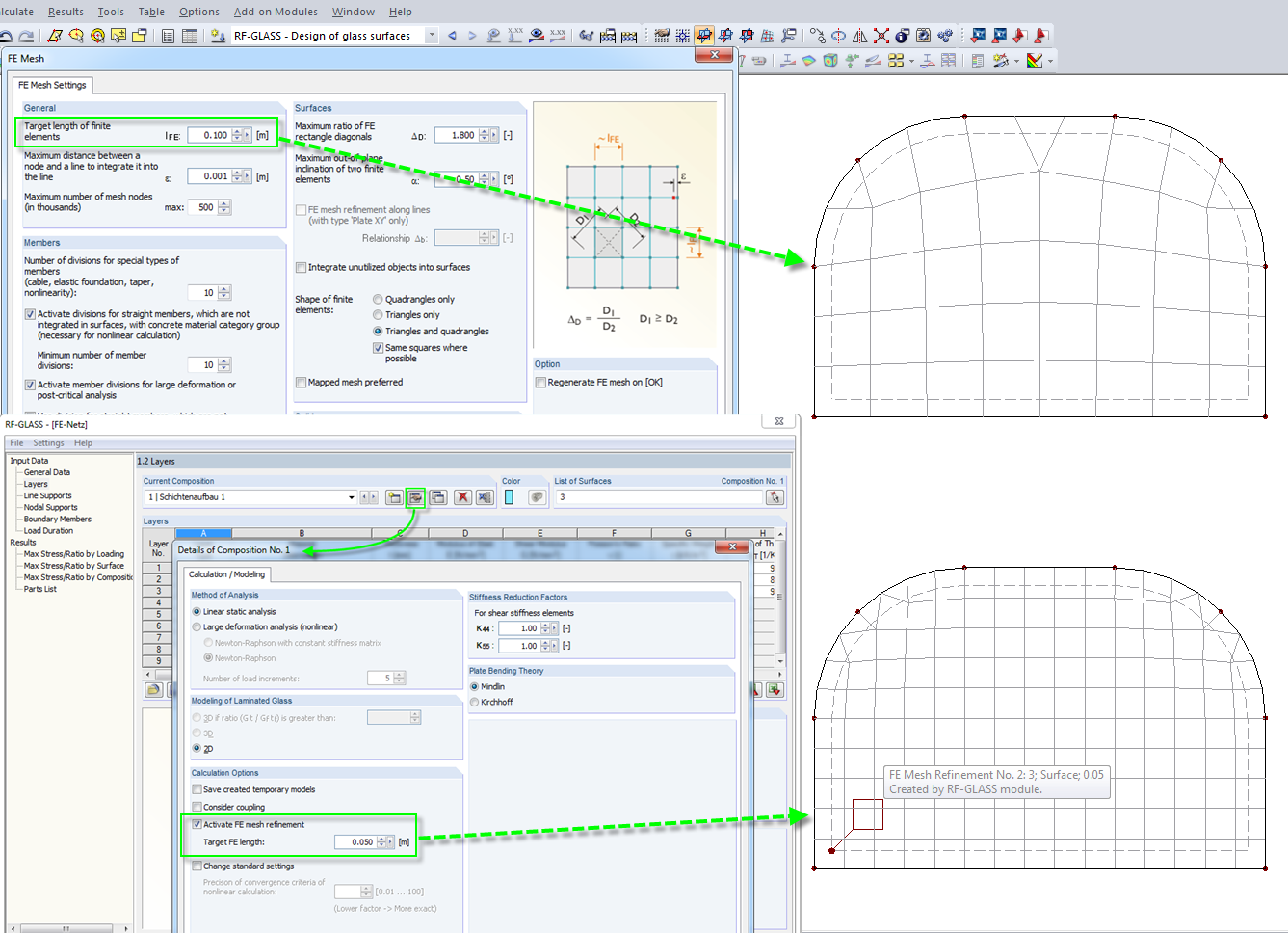Click the pick surfaces graphically icon

point(775,497)
